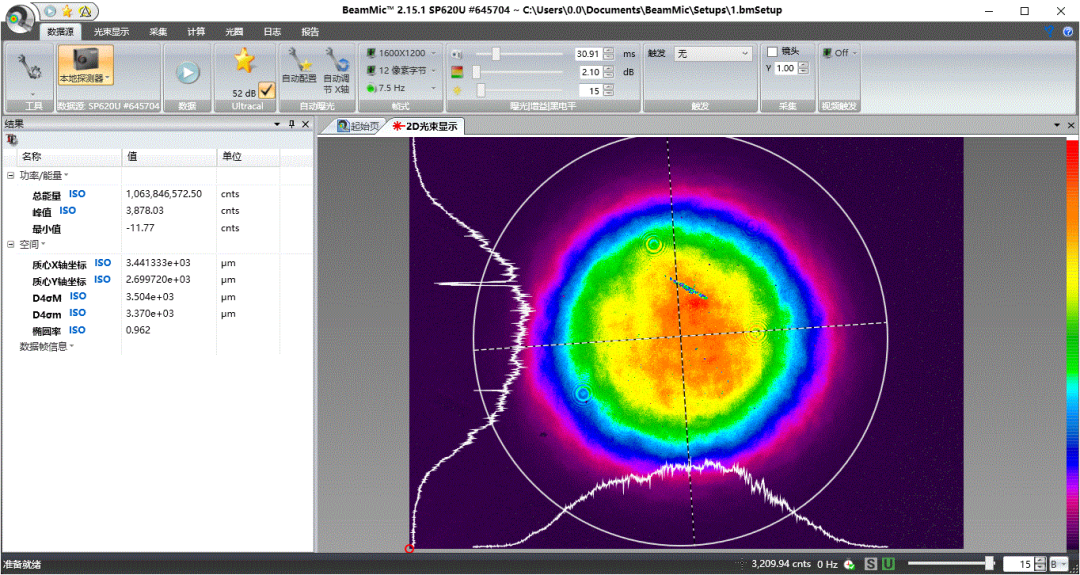Open the 1600X1200 resolution dropdown
Image resolution: width=1080 pixels, height=575 pixels.
tap(402, 53)
